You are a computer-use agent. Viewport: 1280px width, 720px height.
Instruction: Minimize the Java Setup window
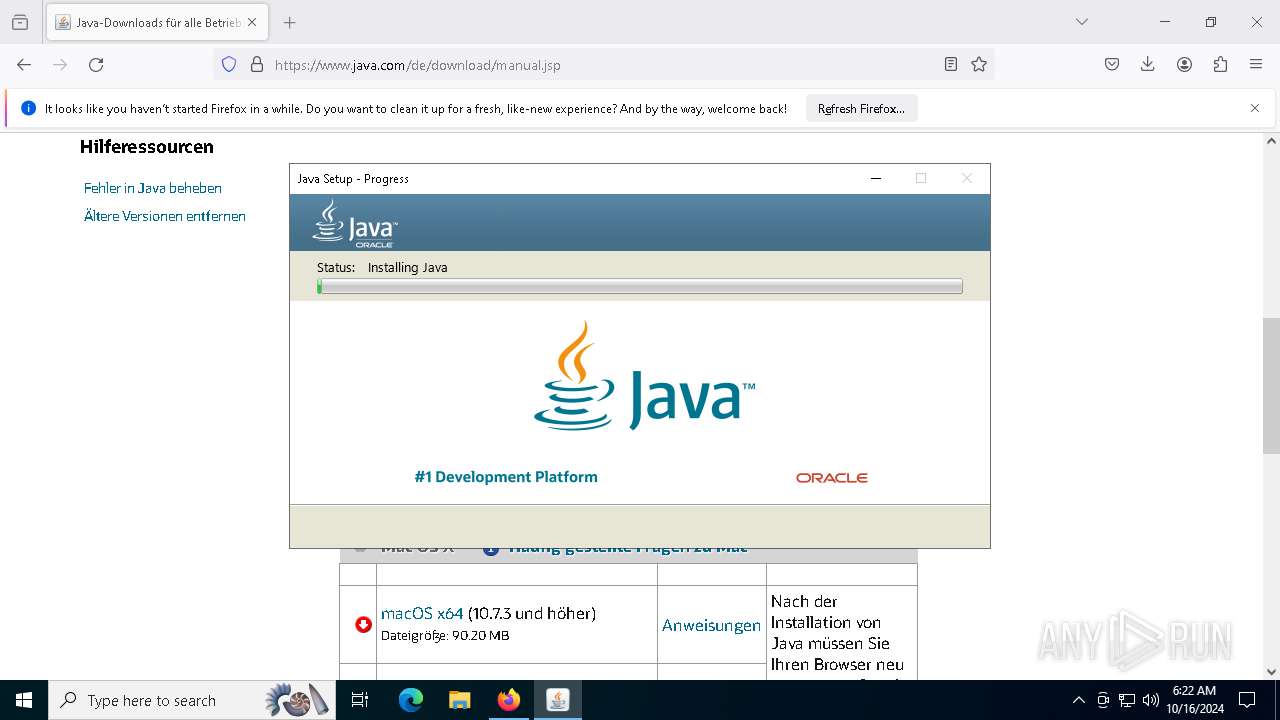coord(876,178)
